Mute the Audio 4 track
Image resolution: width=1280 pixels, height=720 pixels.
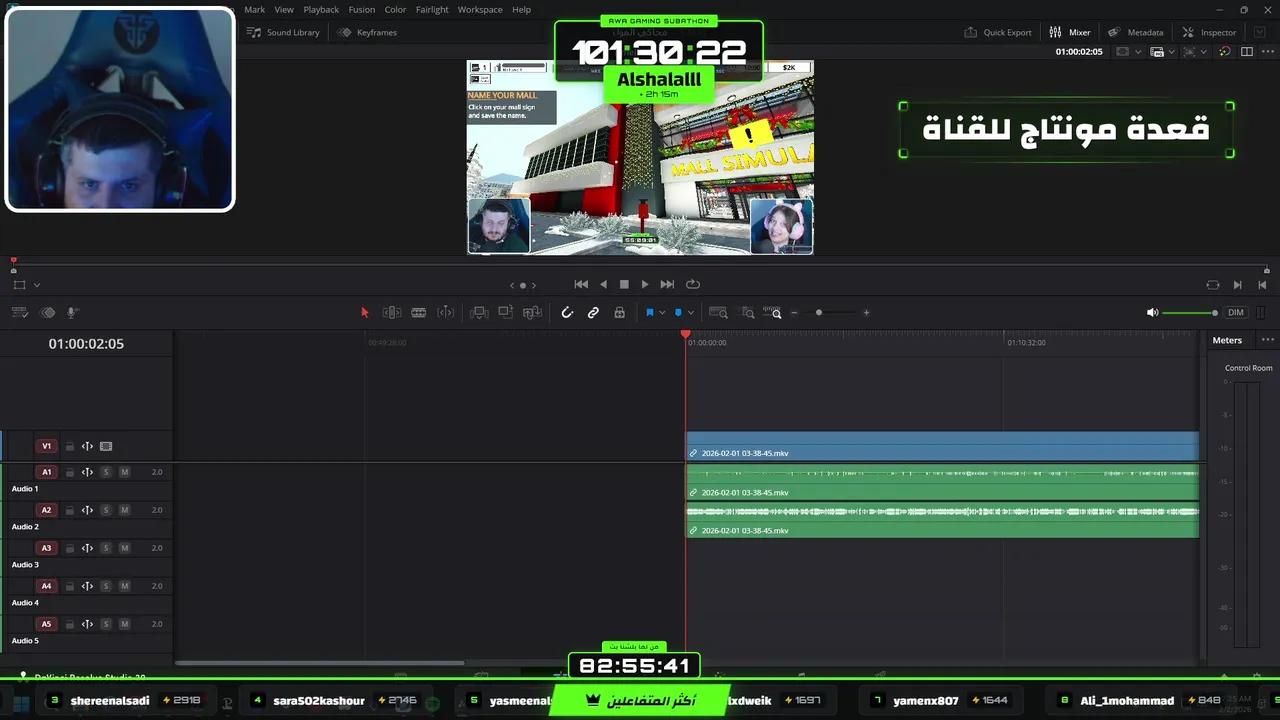pos(124,586)
